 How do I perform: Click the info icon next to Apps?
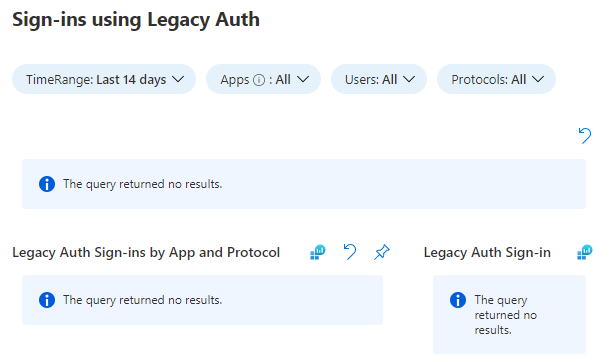259,80
